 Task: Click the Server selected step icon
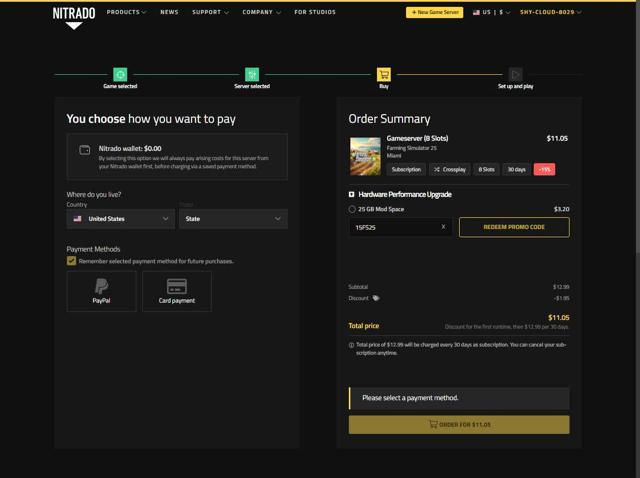(x=252, y=75)
